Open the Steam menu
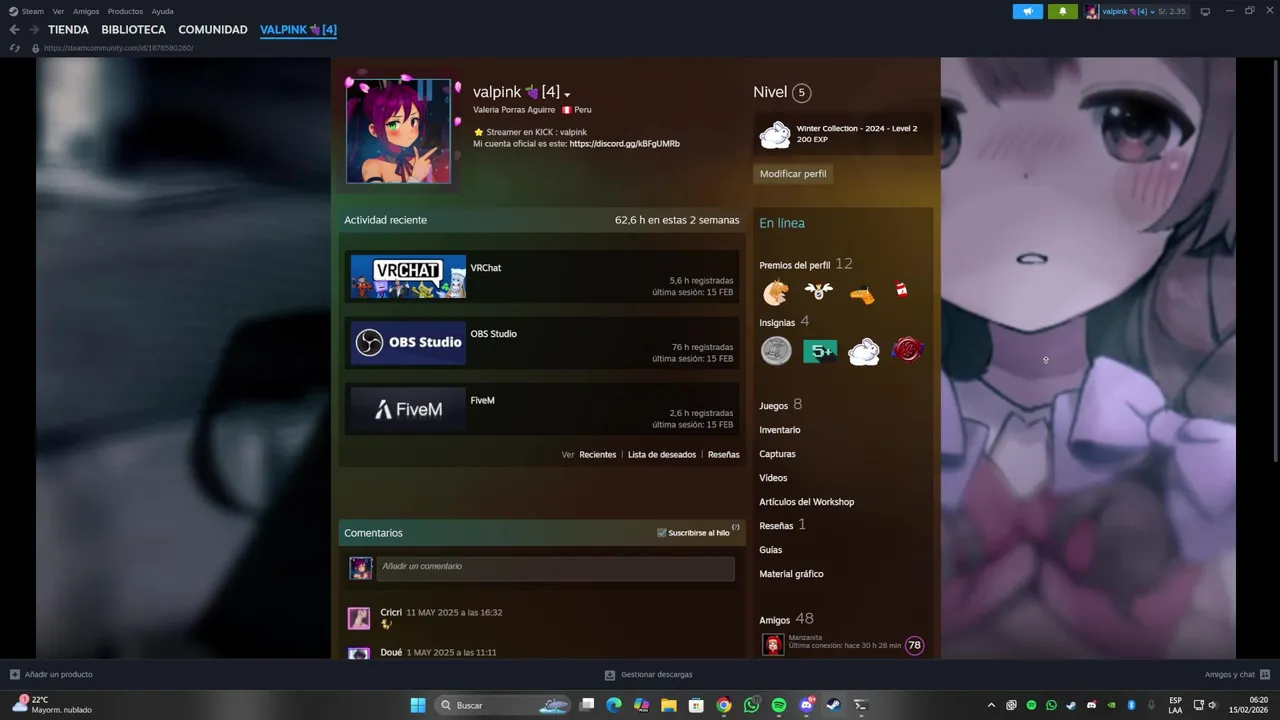 coord(33,11)
